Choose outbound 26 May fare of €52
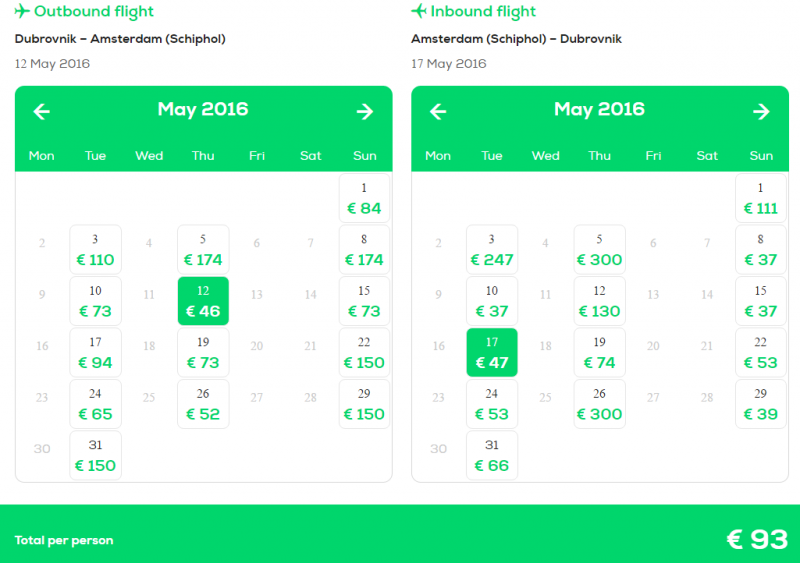Screen dimensions: 800x563 (x=203, y=404)
